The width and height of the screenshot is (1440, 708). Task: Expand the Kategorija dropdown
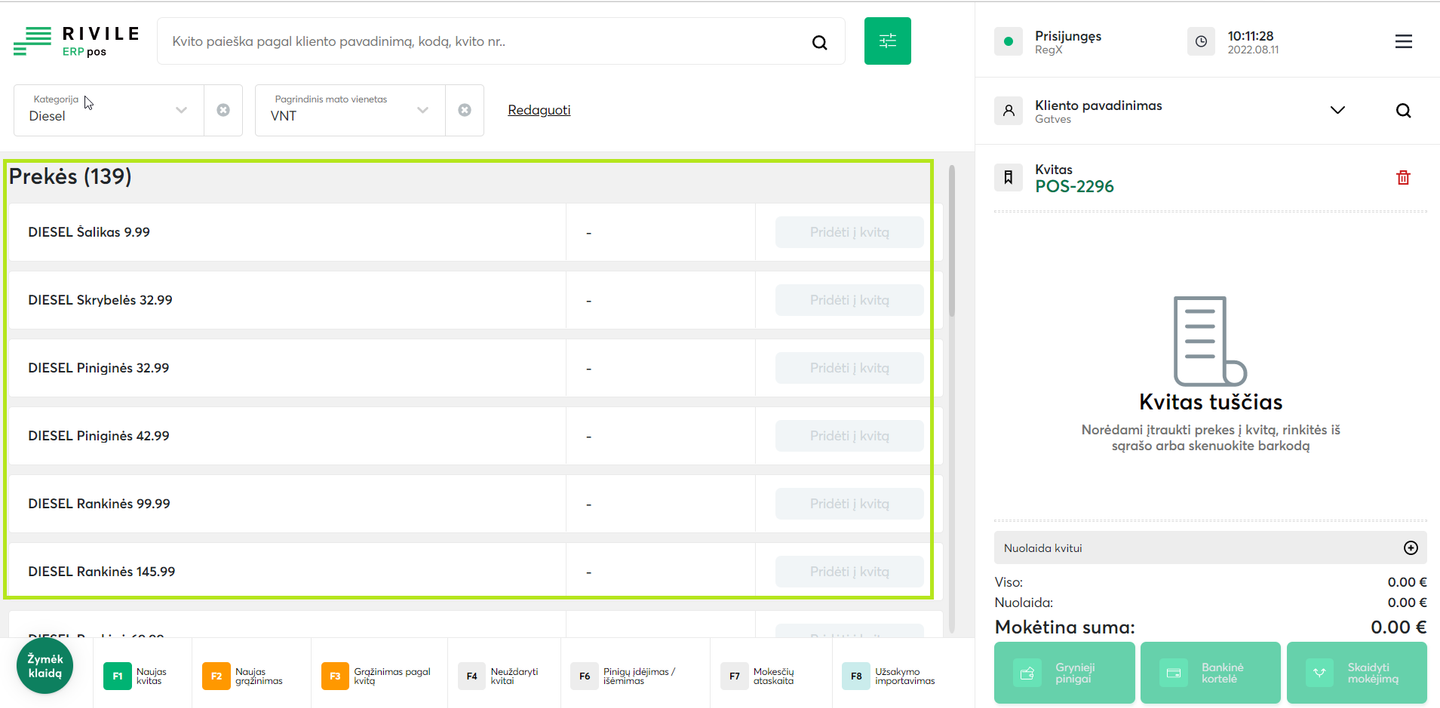click(181, 110)
